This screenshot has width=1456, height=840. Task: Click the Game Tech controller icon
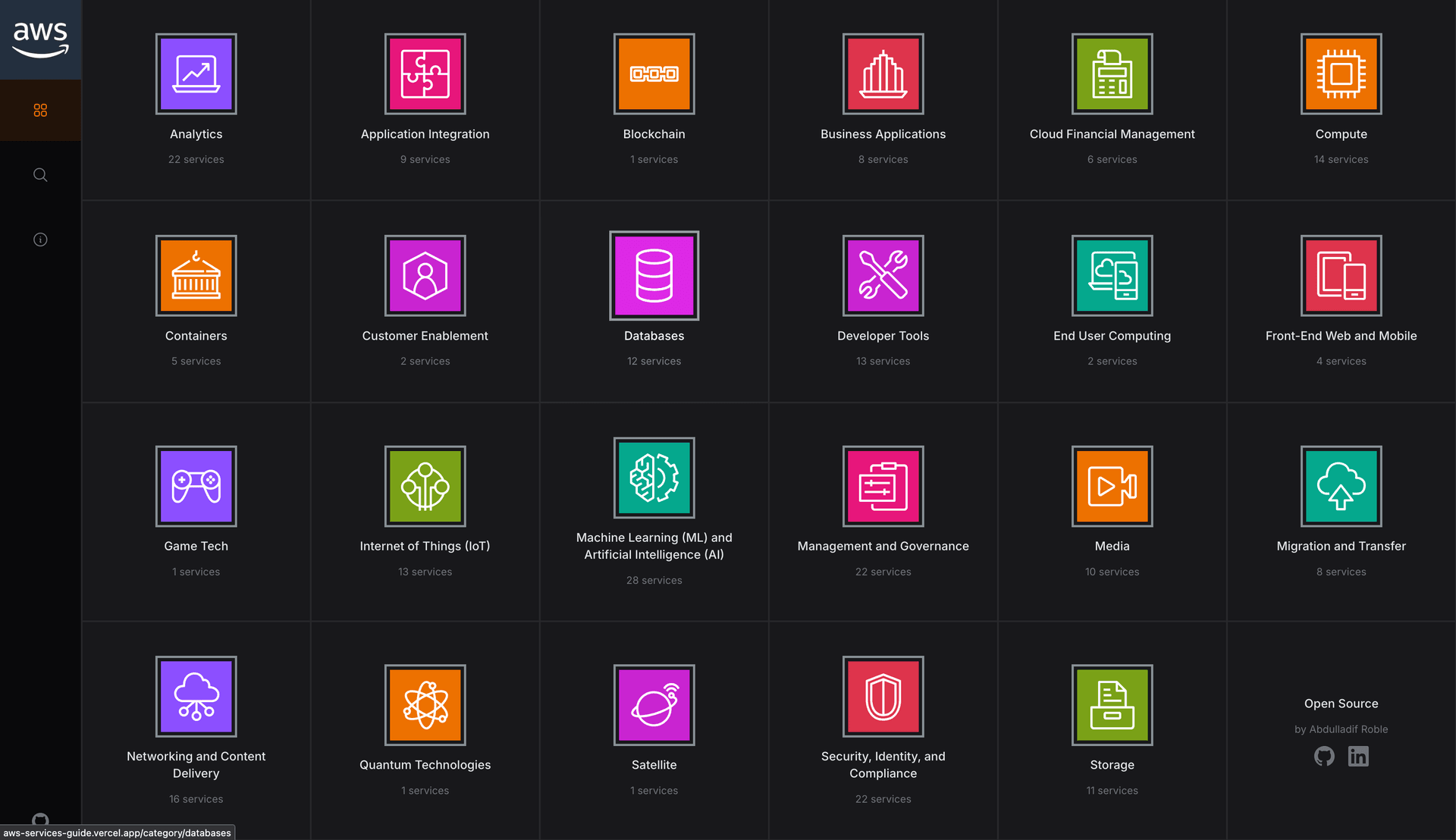click(196, 486)
